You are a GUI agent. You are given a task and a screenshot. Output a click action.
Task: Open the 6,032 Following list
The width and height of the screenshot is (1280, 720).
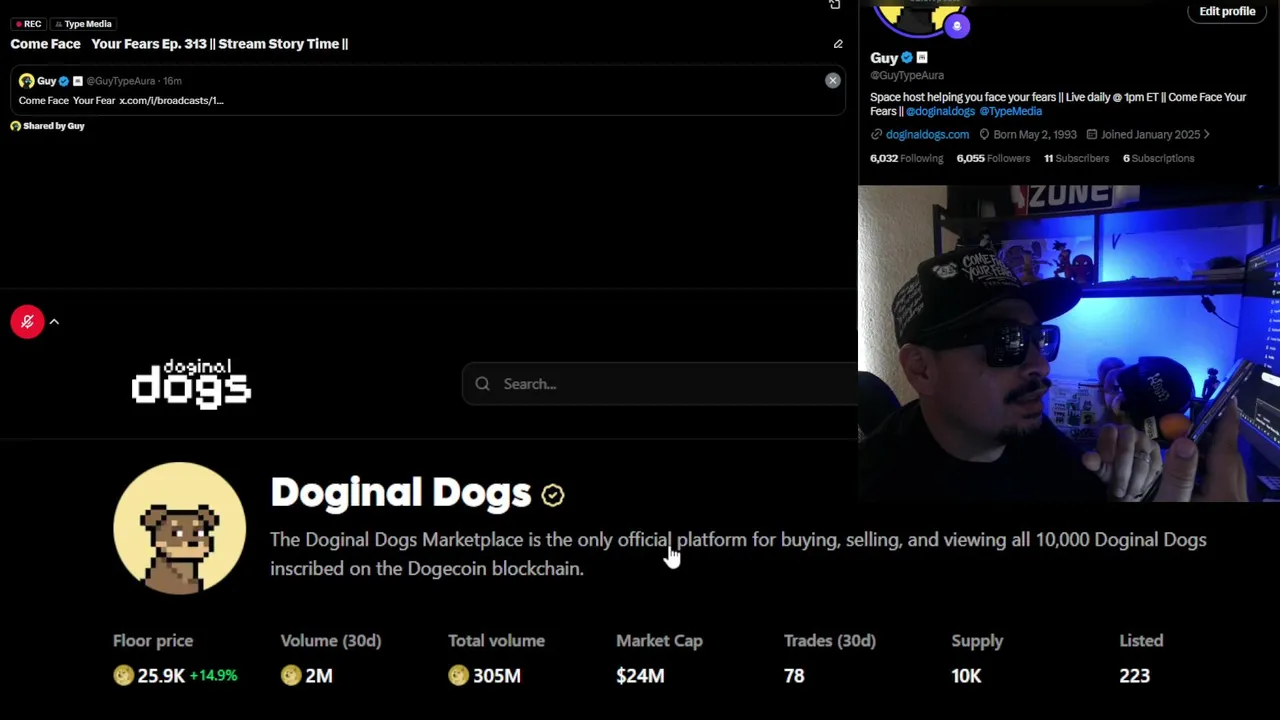(x=906, y=158)
